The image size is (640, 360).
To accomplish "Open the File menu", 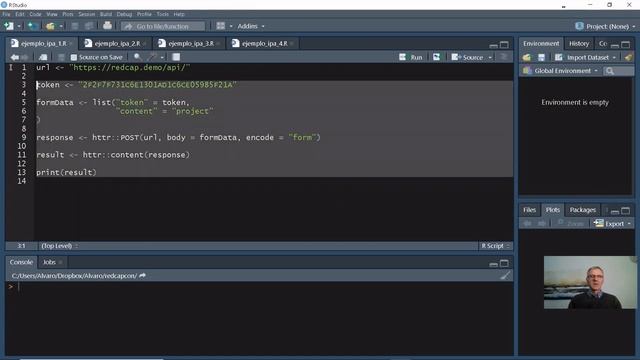I will click(x=6, y=14).
